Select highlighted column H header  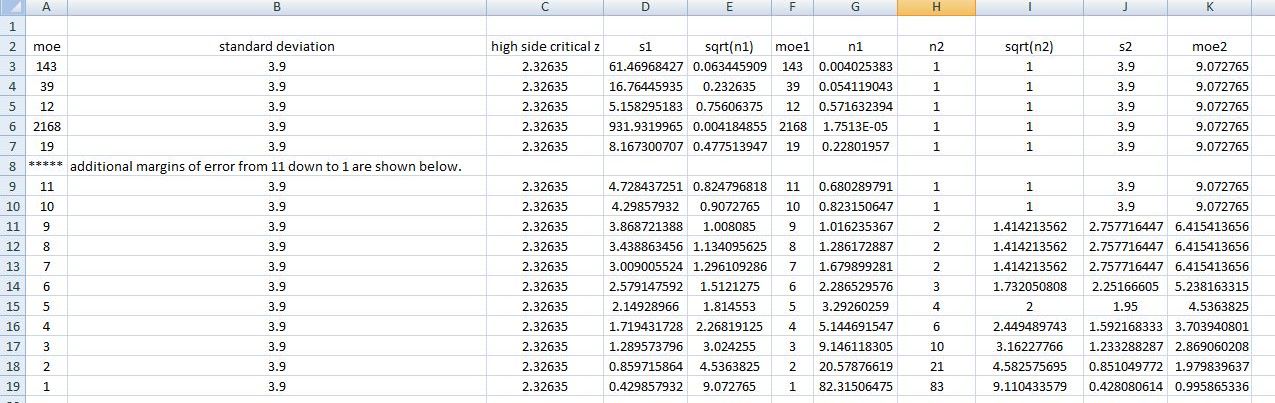point(936,7)
